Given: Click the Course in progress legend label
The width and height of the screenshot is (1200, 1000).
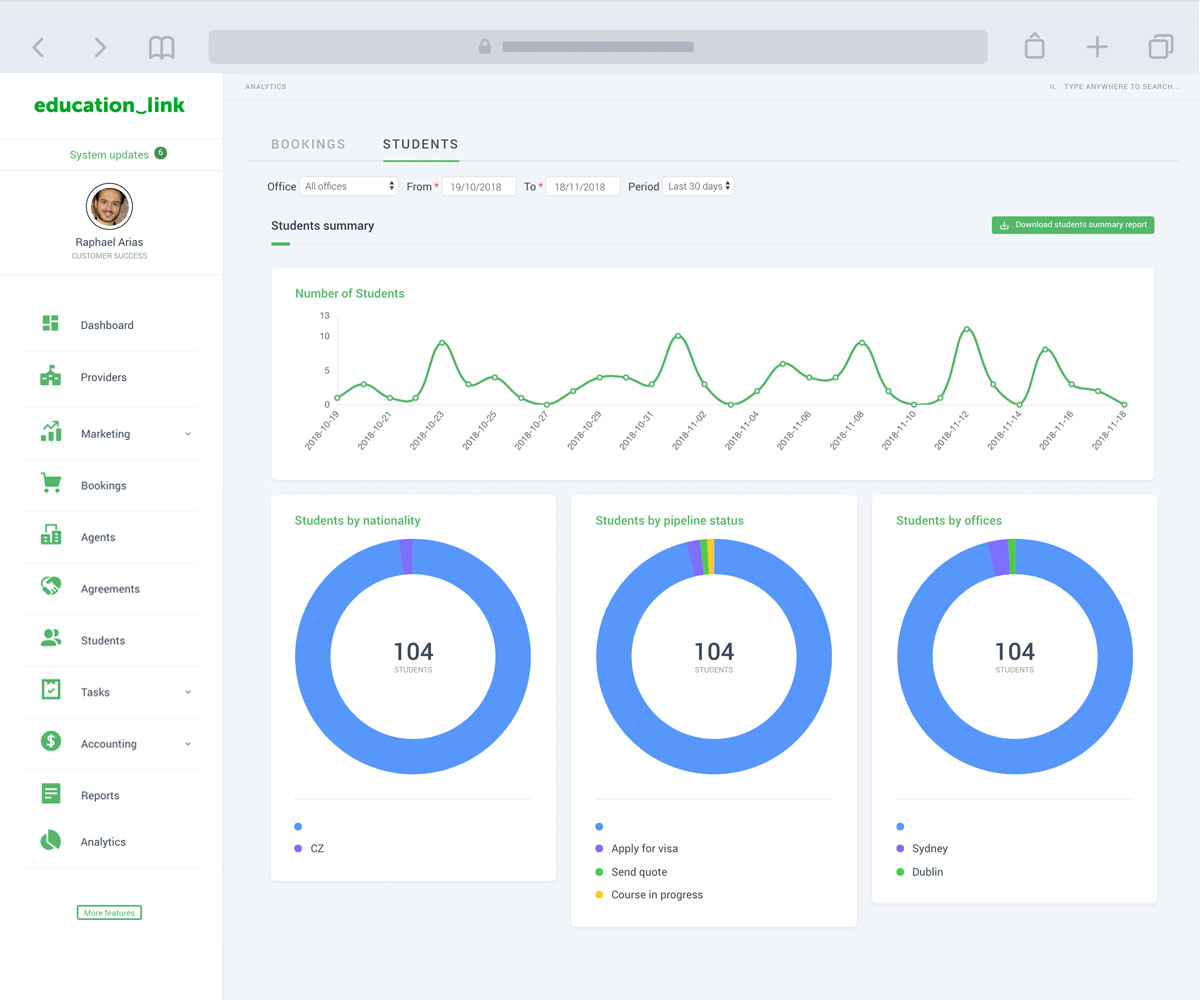Looking at the screenshot, I should coord(657,895).
